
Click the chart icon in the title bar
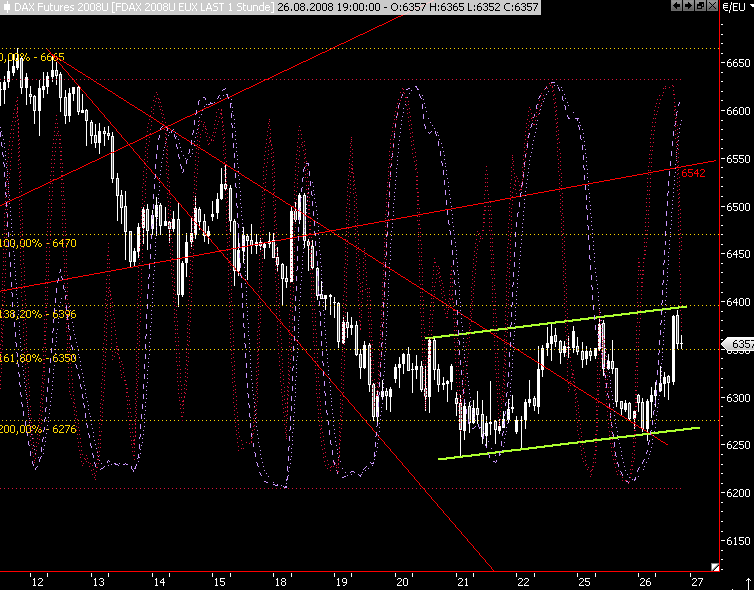click(7, 7)
